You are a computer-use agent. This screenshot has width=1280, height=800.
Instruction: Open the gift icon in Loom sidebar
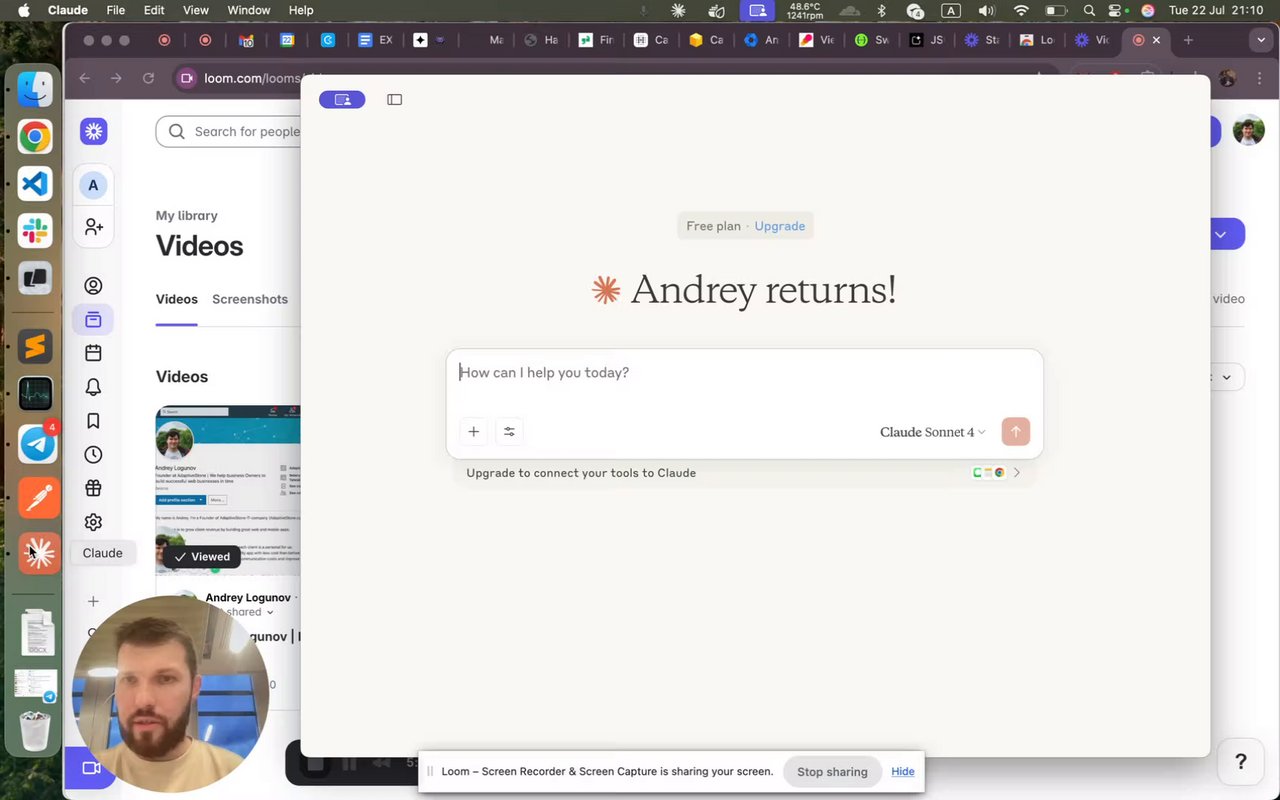(x=93, y=488)
